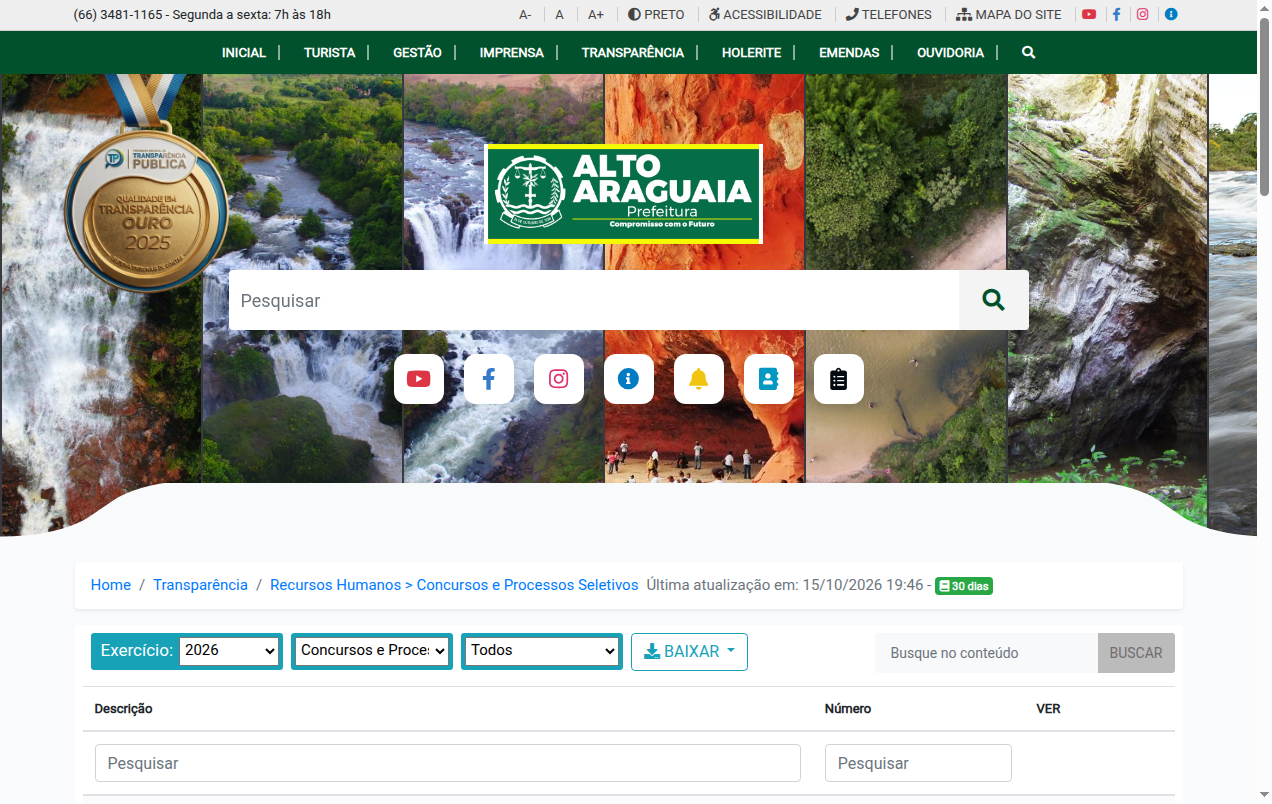Screen dimensions: 1272x804
Task: Open the YouTube tile below search box
Action: [x=419, y=379]
